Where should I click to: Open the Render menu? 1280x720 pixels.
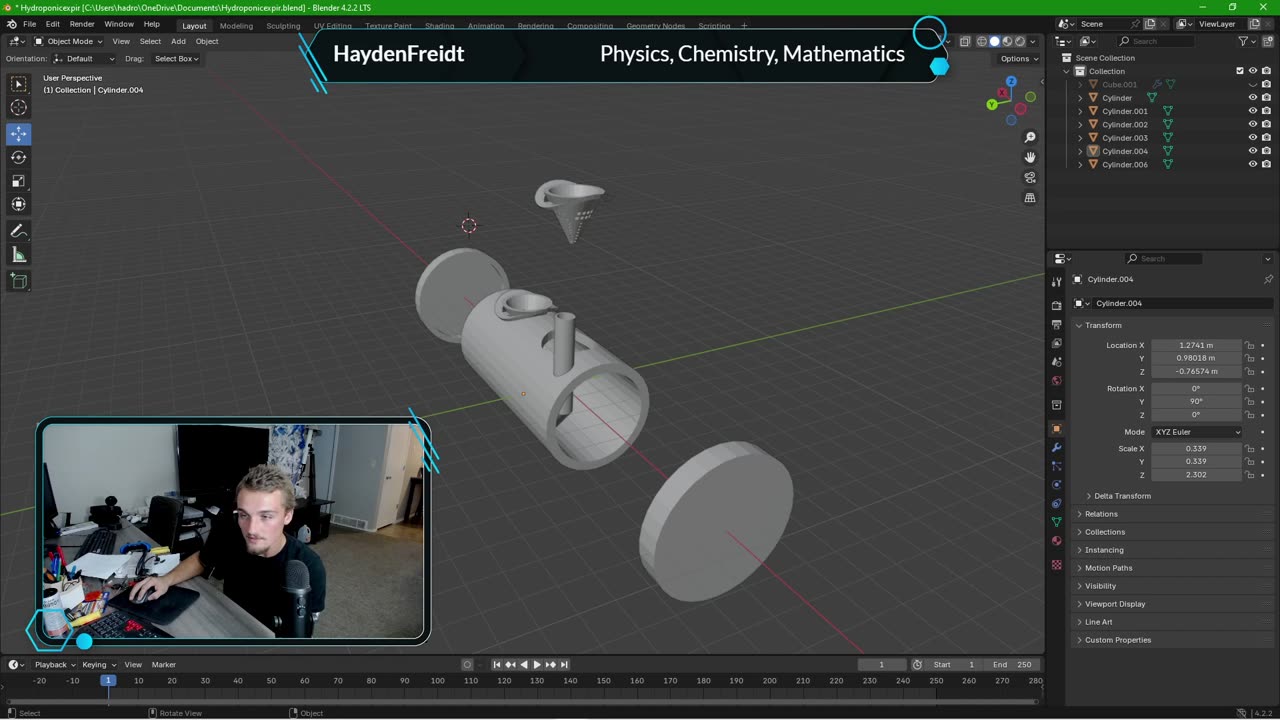pos(82,24)
